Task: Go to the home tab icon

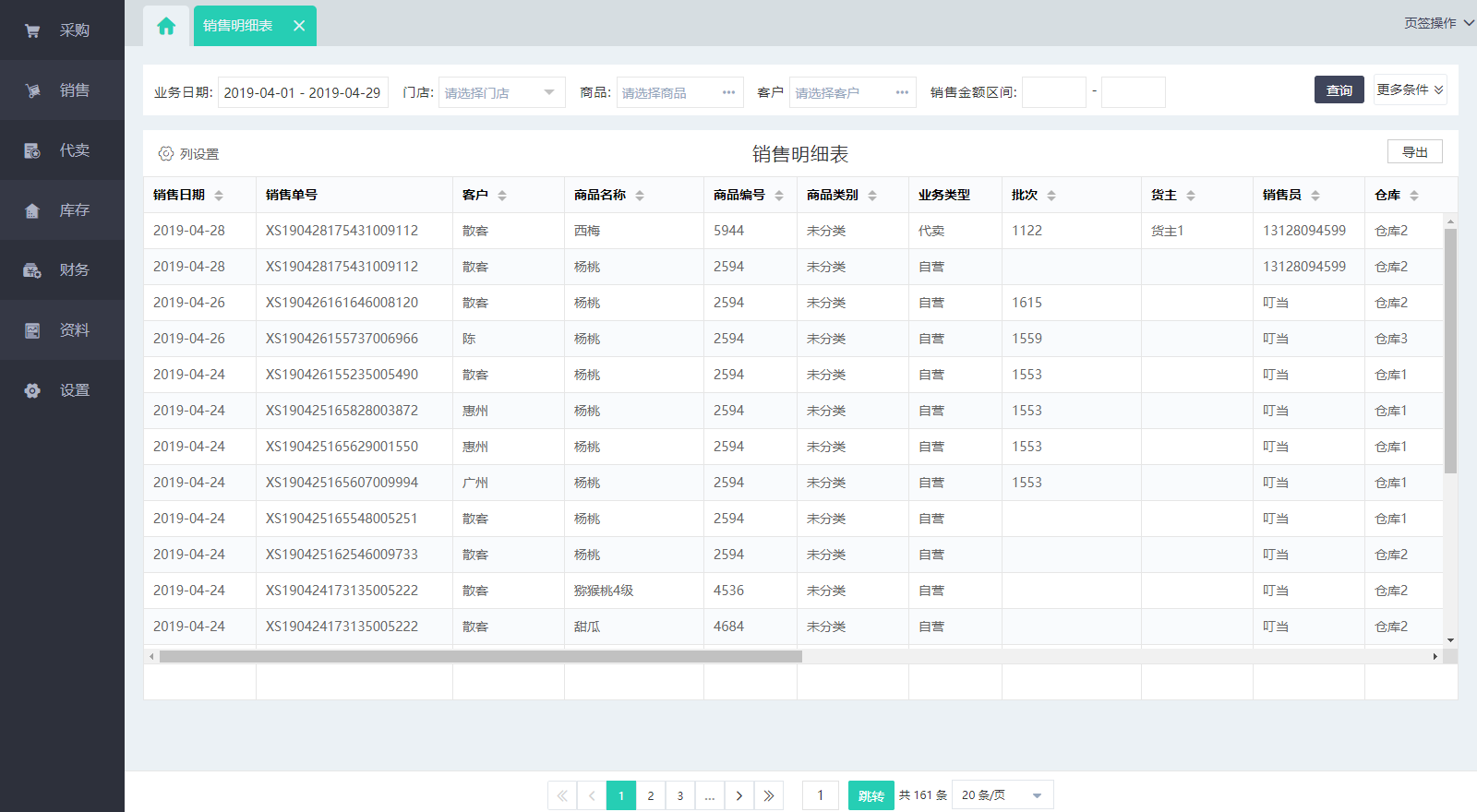Action: pyautogui.click(x=166, y=26)
